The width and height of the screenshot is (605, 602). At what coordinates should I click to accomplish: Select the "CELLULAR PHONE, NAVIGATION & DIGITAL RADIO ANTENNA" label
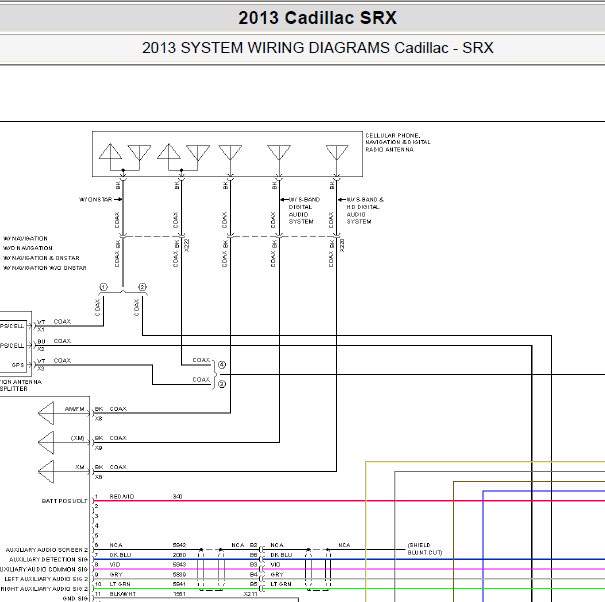coord(398,142)
